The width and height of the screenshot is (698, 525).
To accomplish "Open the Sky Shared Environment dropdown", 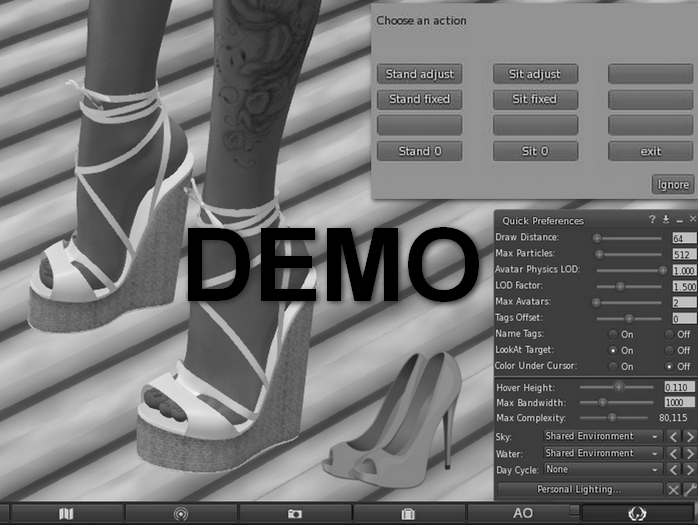I will click(603, 436).
